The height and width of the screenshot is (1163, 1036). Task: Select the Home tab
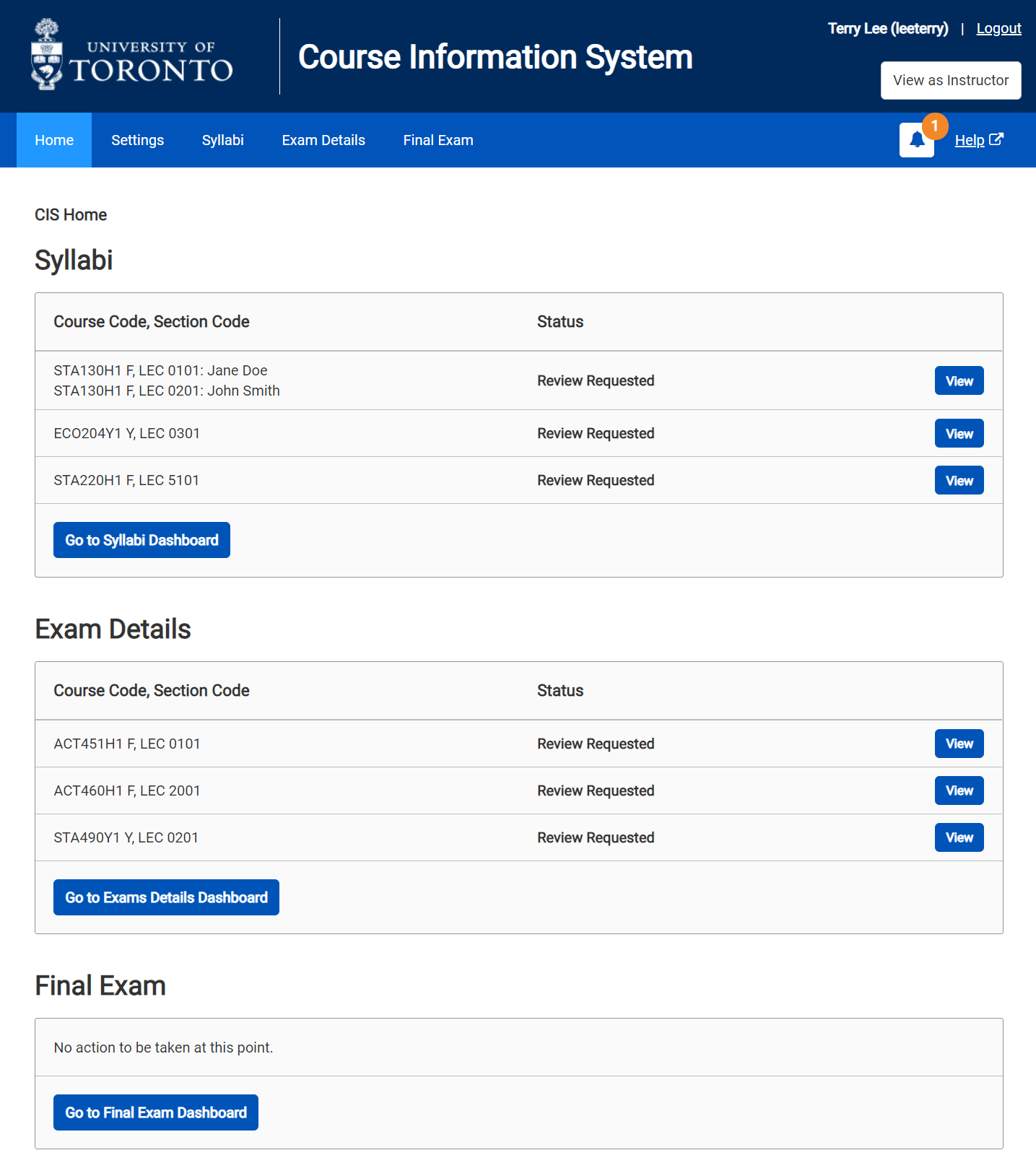54,140
